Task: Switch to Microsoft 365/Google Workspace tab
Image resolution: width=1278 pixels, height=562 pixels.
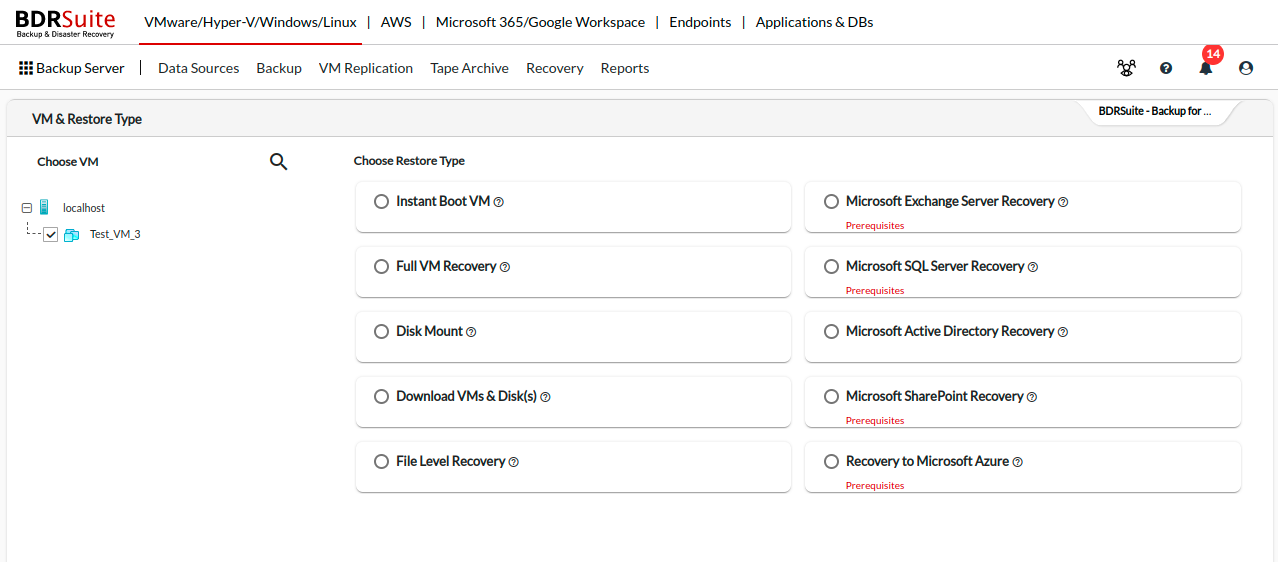Action: tap(540, 22)
